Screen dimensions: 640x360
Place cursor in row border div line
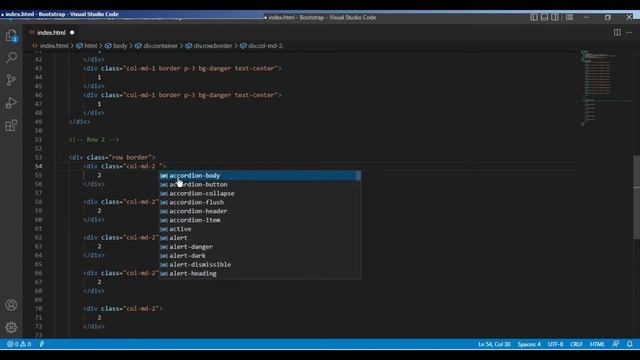coord(112,158)
